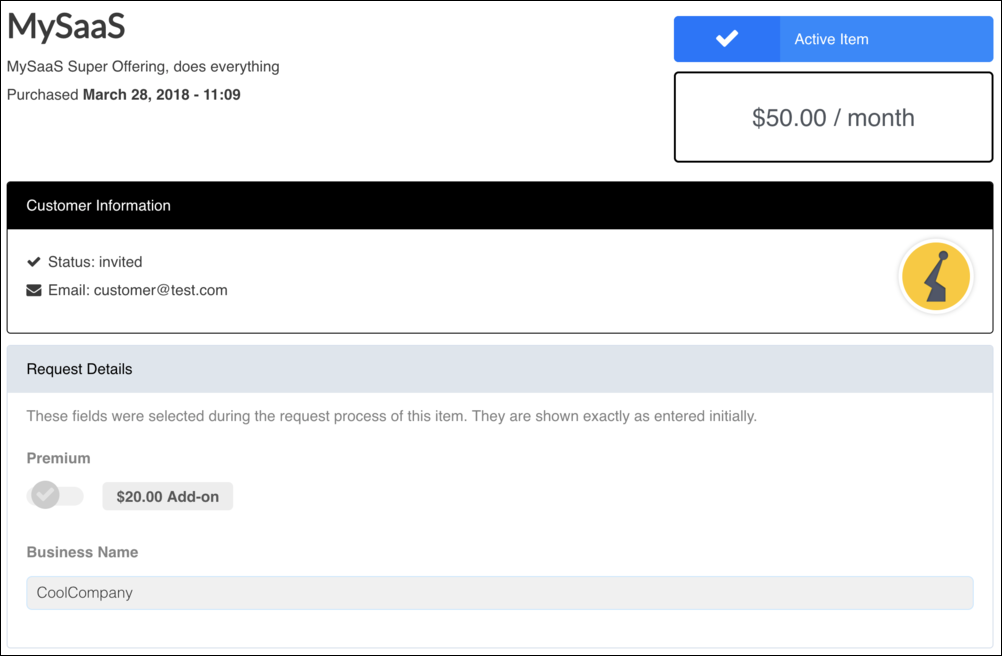This screenshot has width=1002, height=656.
Task: Click the MySaaS title heading
Action: pyautogui.click(x=66, y=27)
